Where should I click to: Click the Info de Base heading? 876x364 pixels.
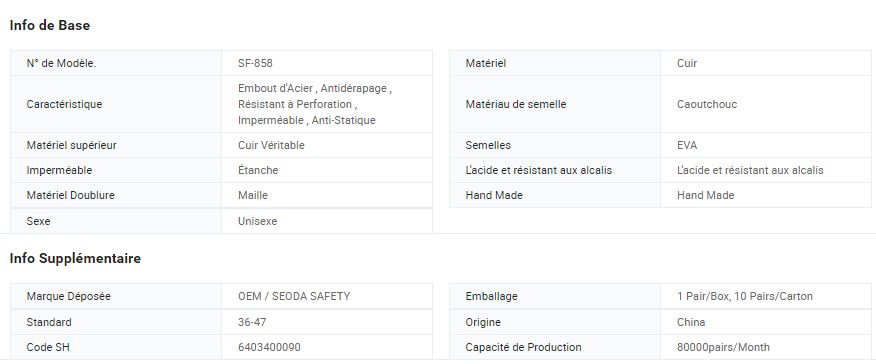[x=50, y=26]
